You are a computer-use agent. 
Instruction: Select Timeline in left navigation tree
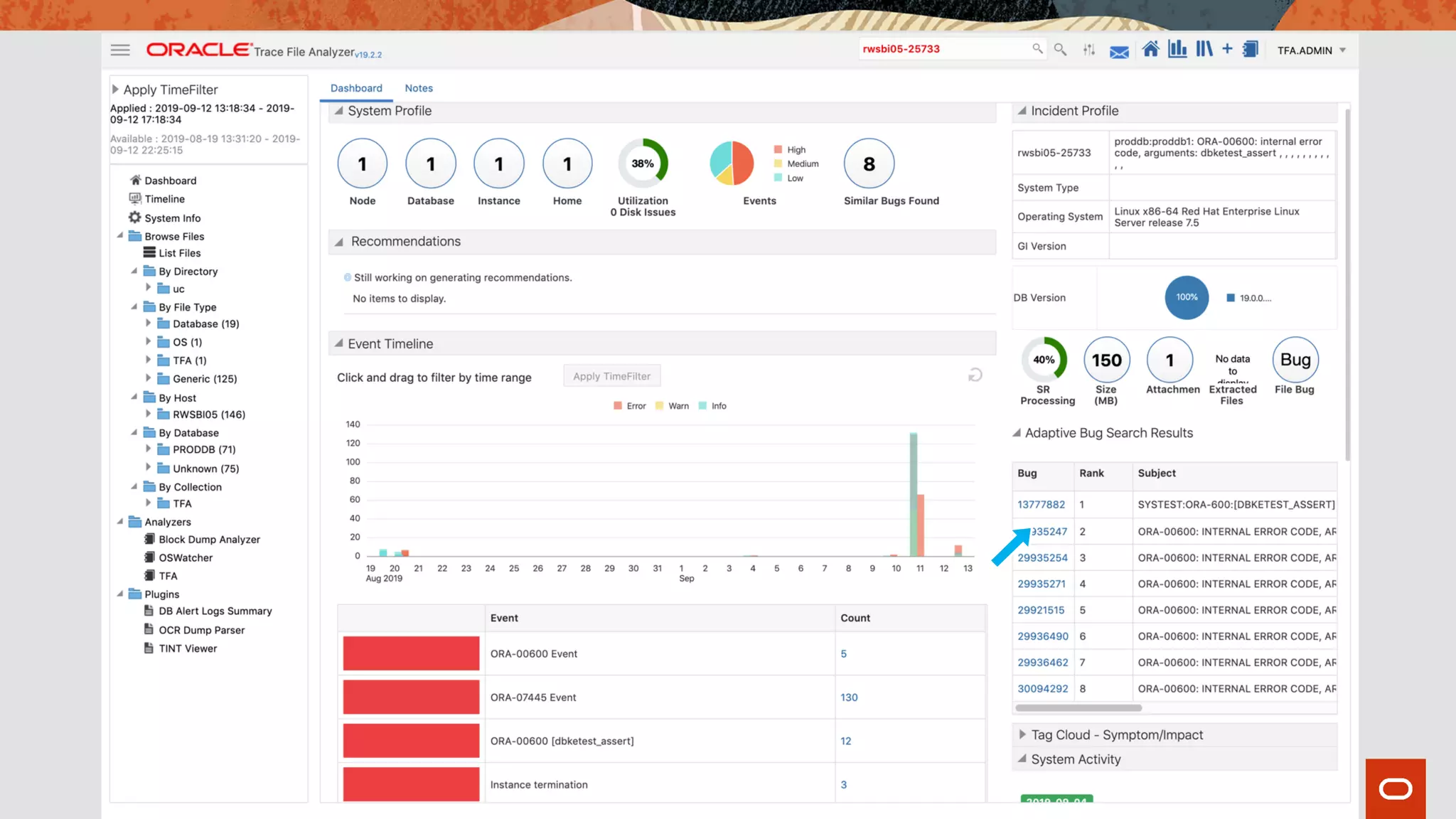pos(164,199)
